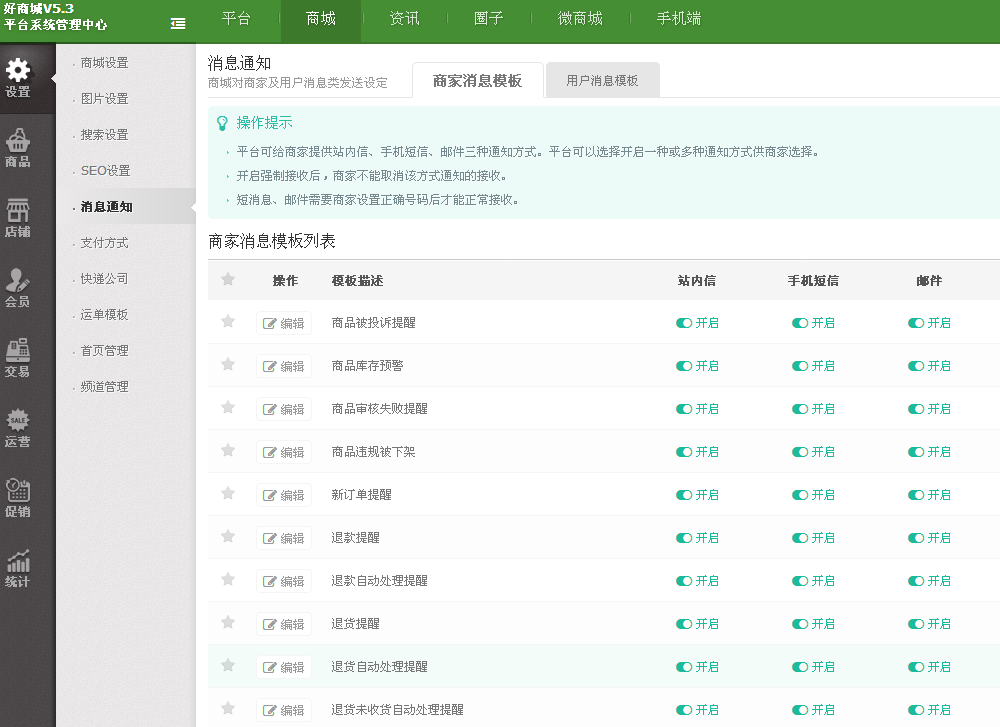Open 支付方式 in the submenu
The width and height of the screenshot is (1000, 727).
click(105, 242)
